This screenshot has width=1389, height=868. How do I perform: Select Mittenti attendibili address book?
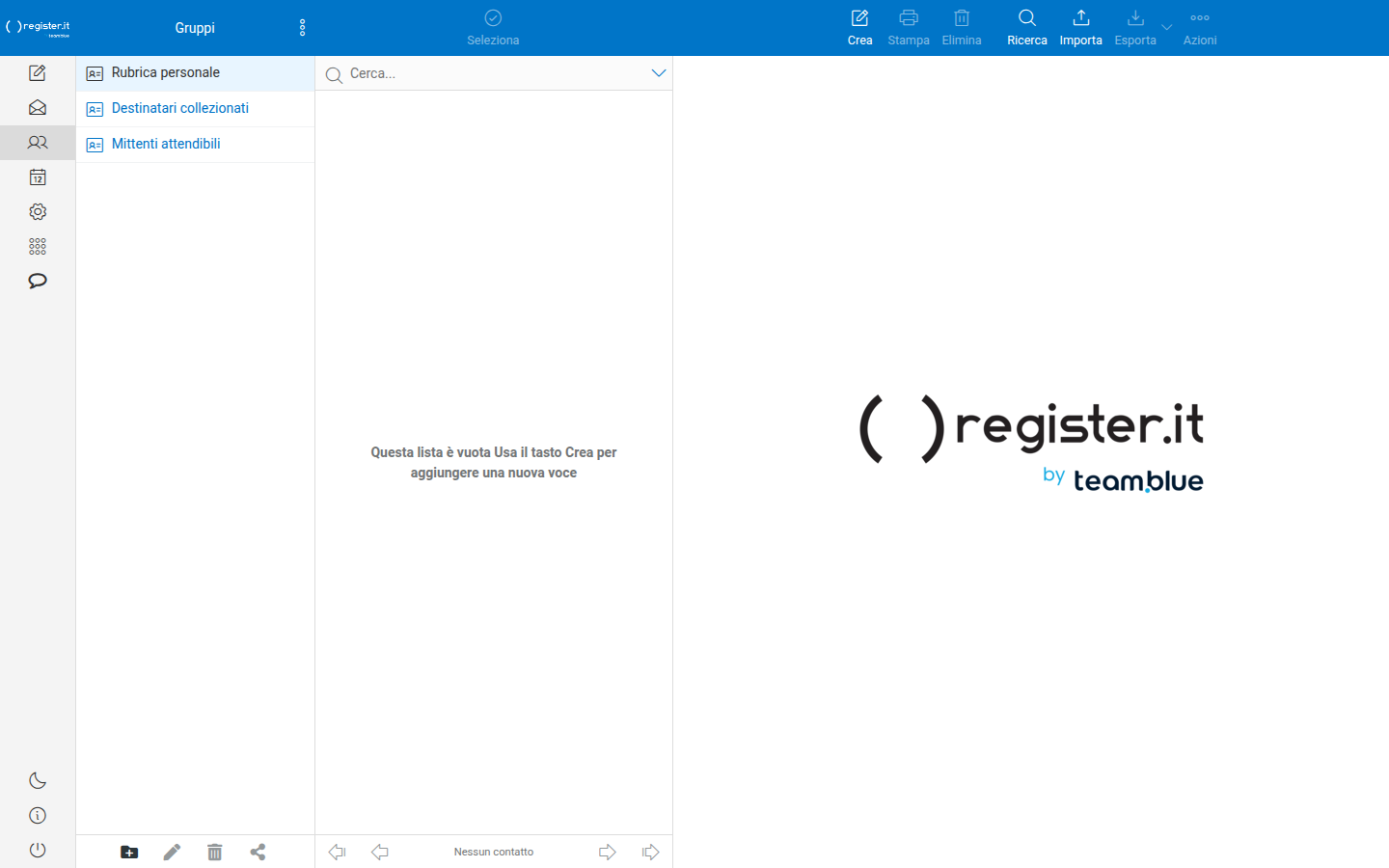tap(195, 145)
